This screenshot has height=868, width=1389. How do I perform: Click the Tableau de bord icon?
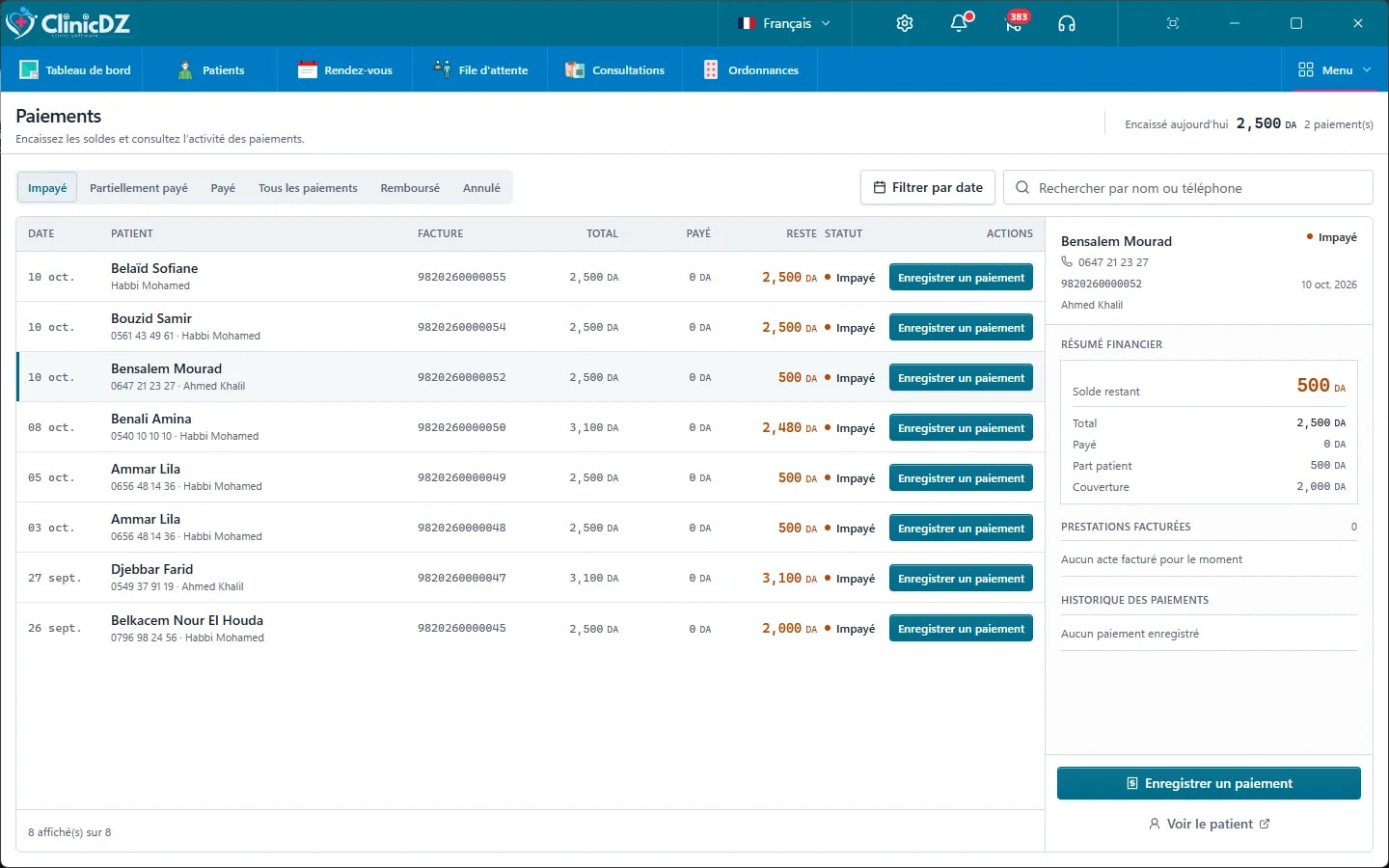tap(29, 69)
